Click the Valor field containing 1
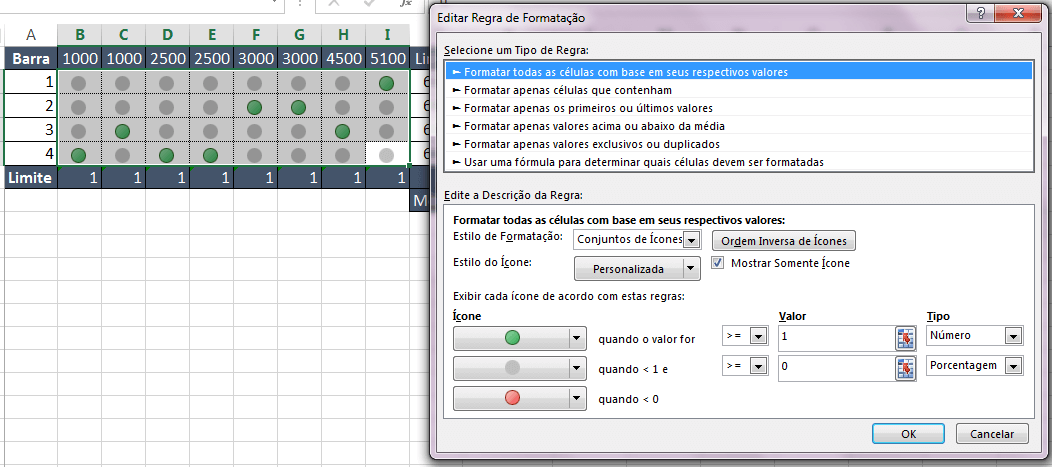The width and height of the screenshot is (1052, 467). 836,339
